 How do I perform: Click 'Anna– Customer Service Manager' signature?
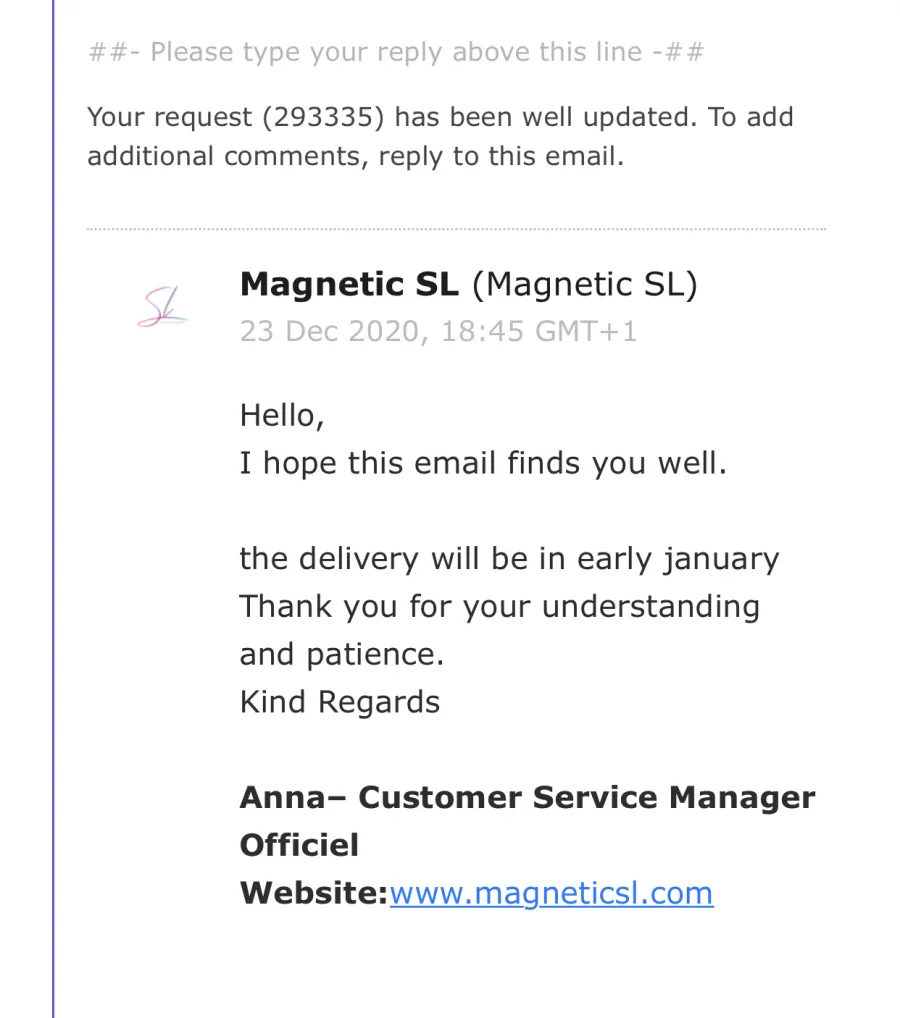(x=527, y=797)
